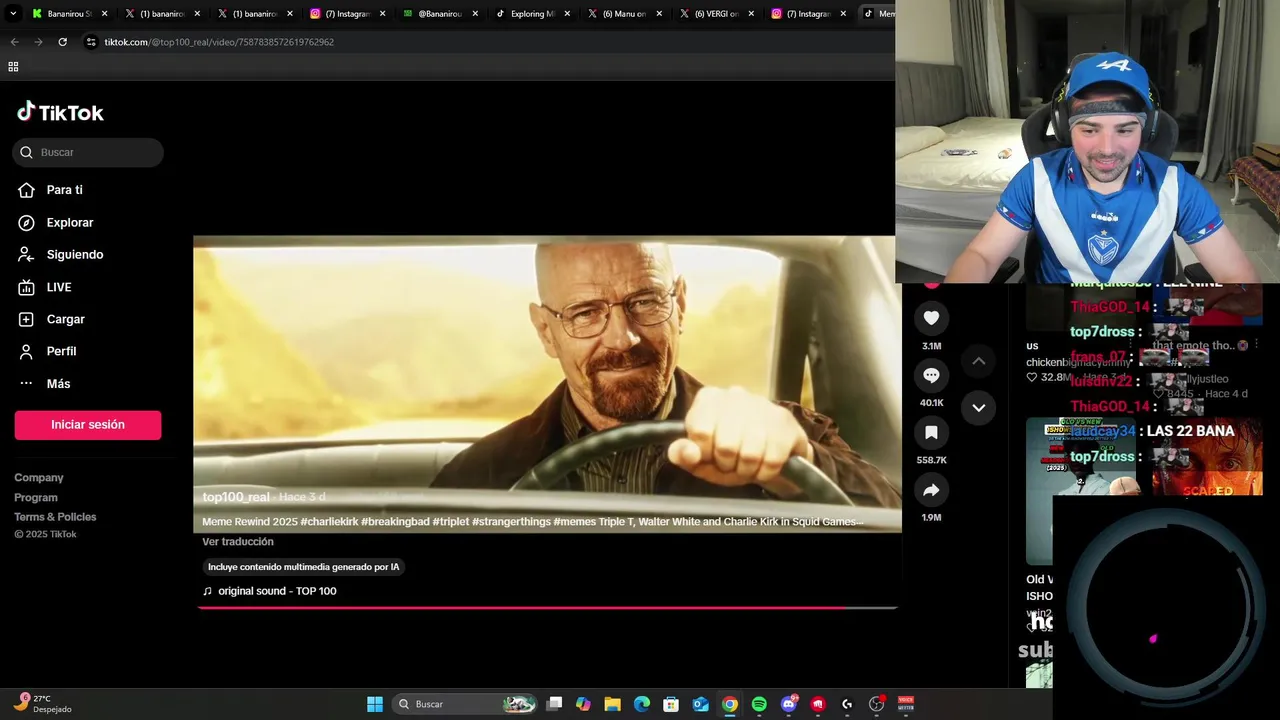The image size is (1280, 720).
Task: Open the Terms & Policies link
Action: 55,517
